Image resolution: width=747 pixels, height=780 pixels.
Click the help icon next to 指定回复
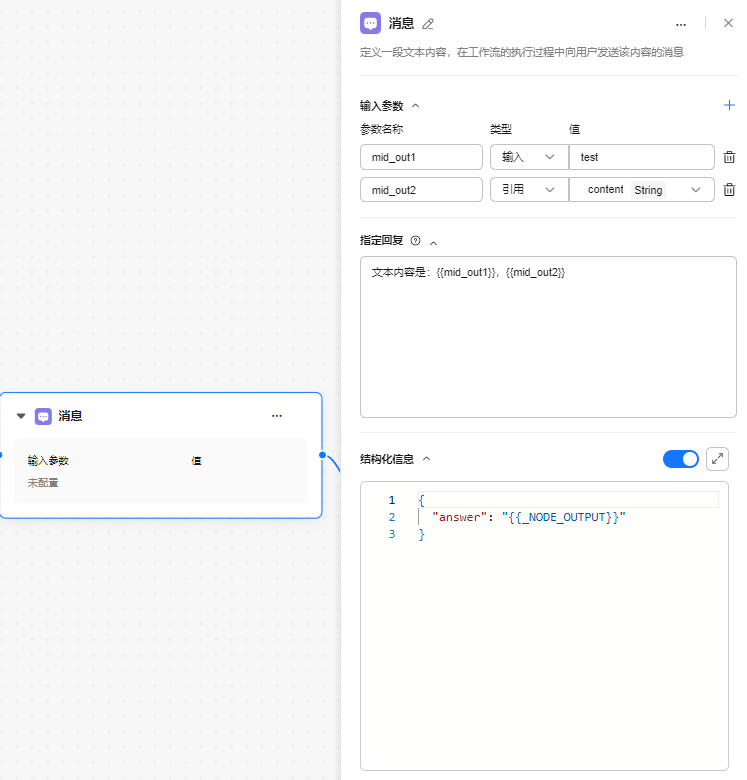[416, 241]
